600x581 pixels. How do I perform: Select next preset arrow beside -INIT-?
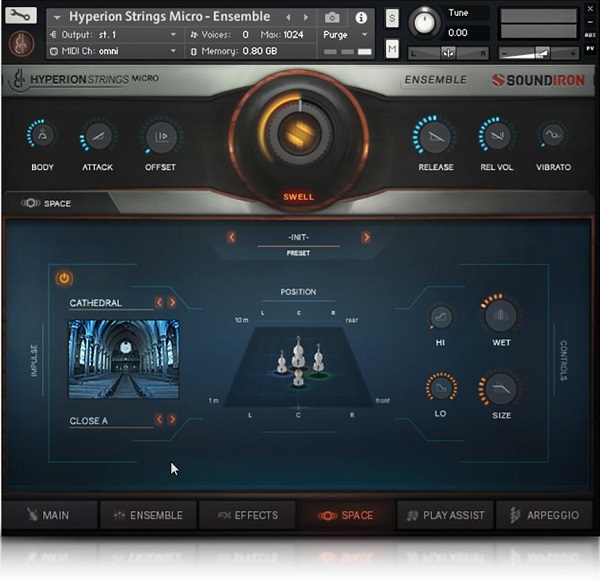coord(366,237)
